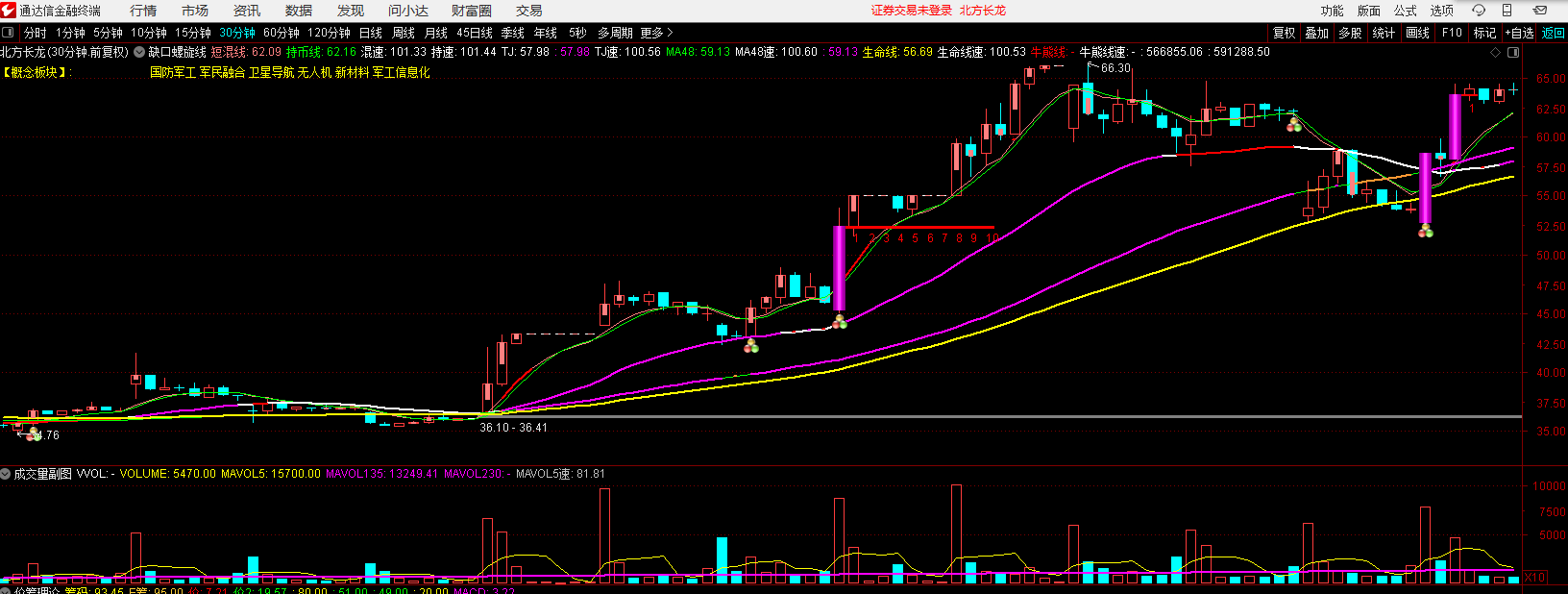Image resolution: width=1568 pixels, height=594 pixels.
Task: Click the 复权 button
Action: (x=1285, y=33)
